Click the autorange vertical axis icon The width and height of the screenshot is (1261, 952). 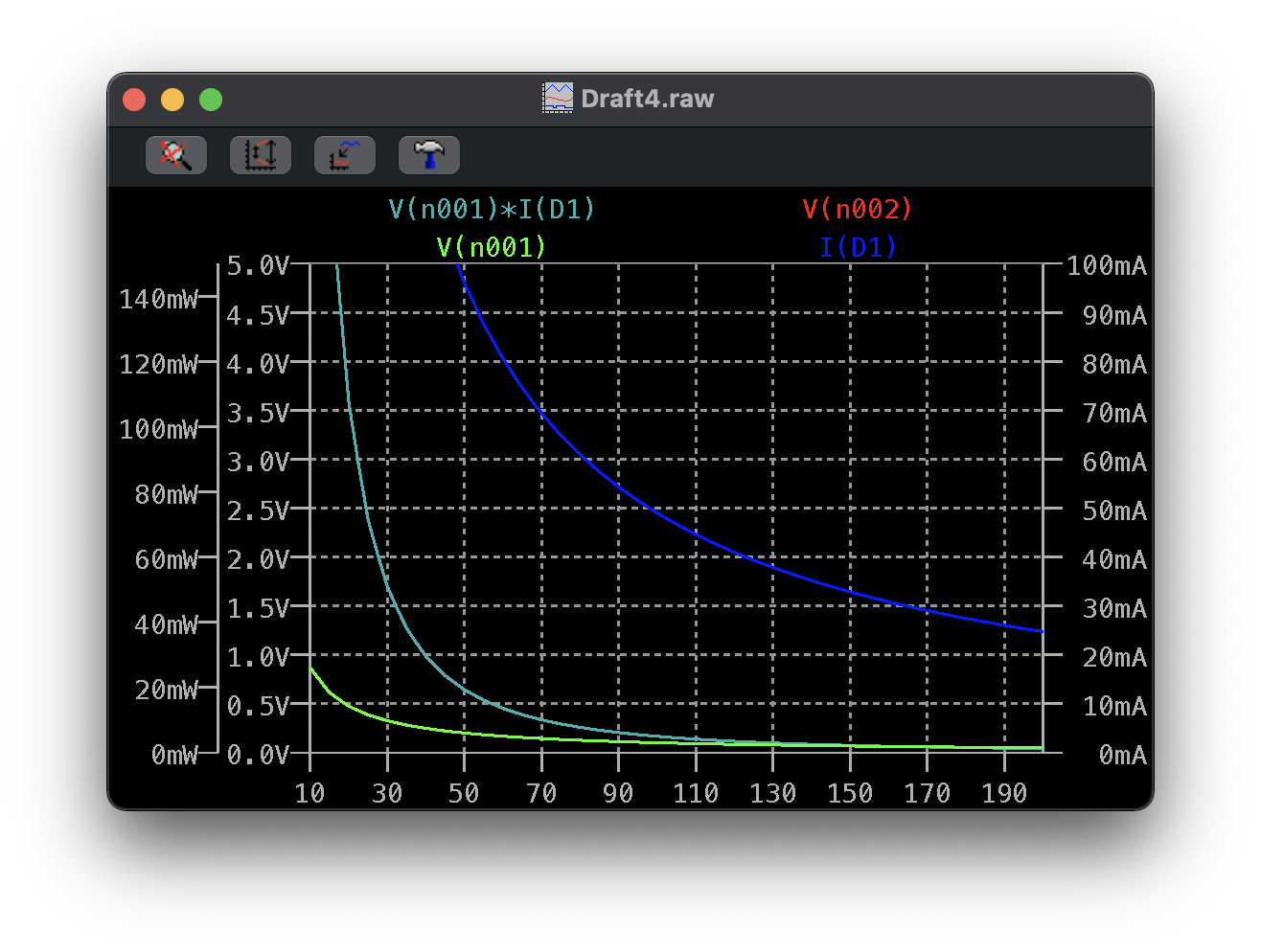261,155
